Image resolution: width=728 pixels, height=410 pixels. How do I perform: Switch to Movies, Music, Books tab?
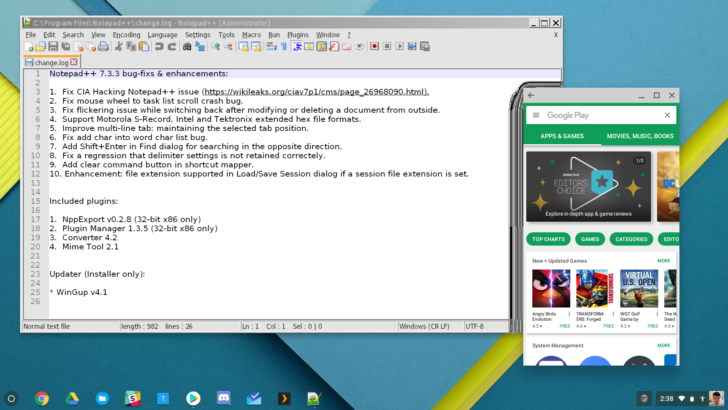pos(640,136)
